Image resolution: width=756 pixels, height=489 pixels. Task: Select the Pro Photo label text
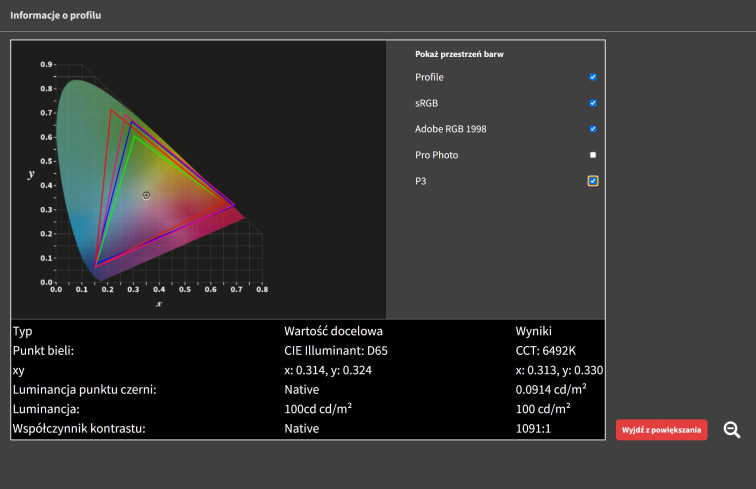(437, 155)
